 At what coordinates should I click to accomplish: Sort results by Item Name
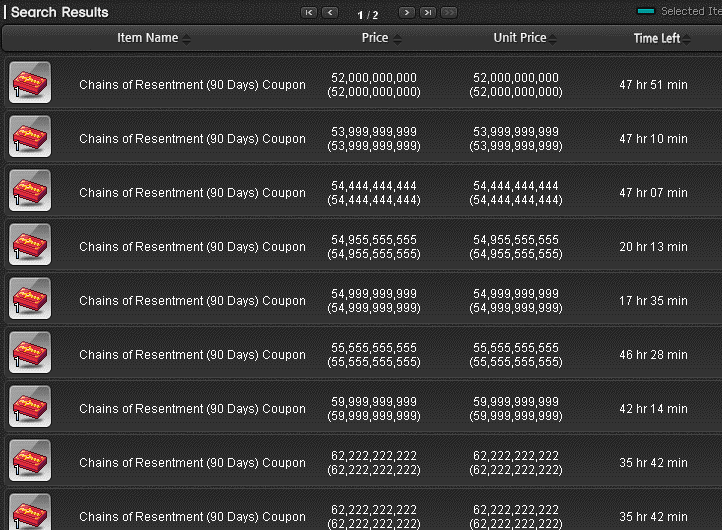click(153, 38)
